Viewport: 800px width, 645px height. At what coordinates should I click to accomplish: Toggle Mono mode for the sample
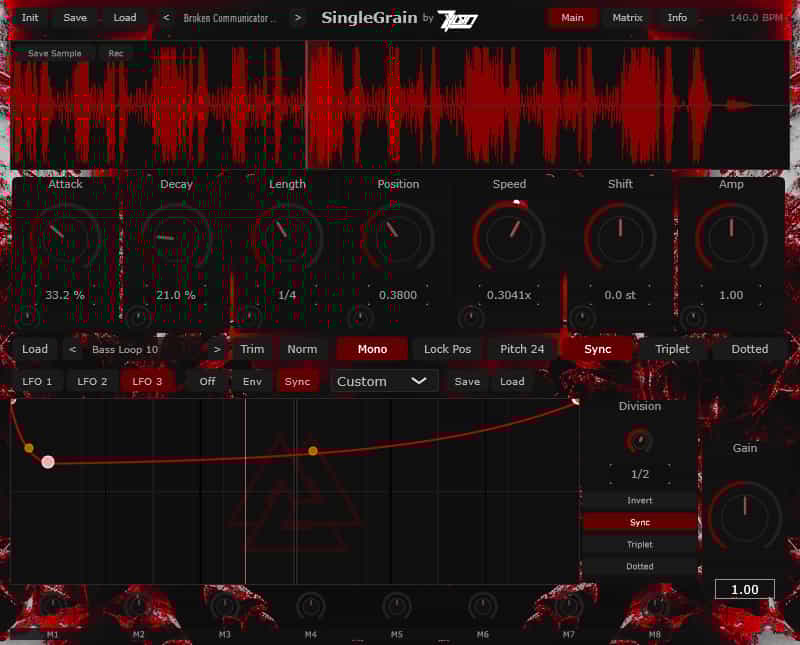pyautogui.click(x=371, y=348)
